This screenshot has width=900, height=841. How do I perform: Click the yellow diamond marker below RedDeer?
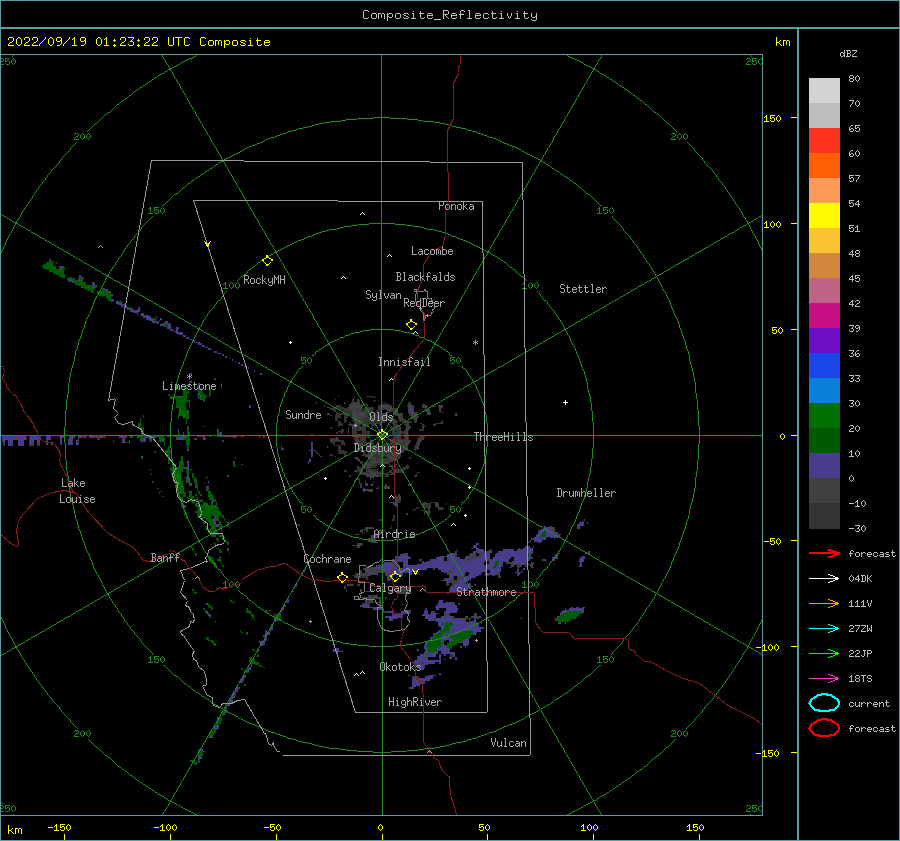pyautogui.click(x=411, y=325)
